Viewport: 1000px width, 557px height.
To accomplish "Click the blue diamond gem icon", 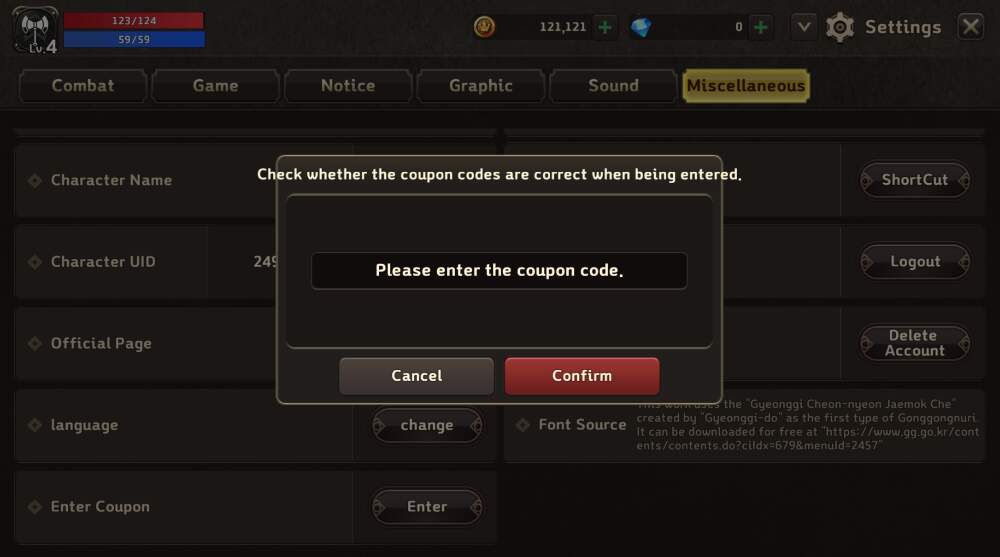I will coord(640,27).
